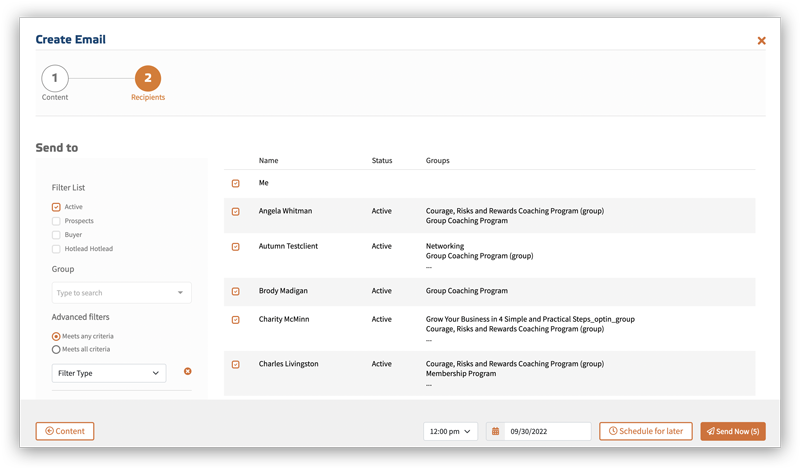Select the name Charity McMinn
This screenshot has height=469, width=800.
click(284, 319)
